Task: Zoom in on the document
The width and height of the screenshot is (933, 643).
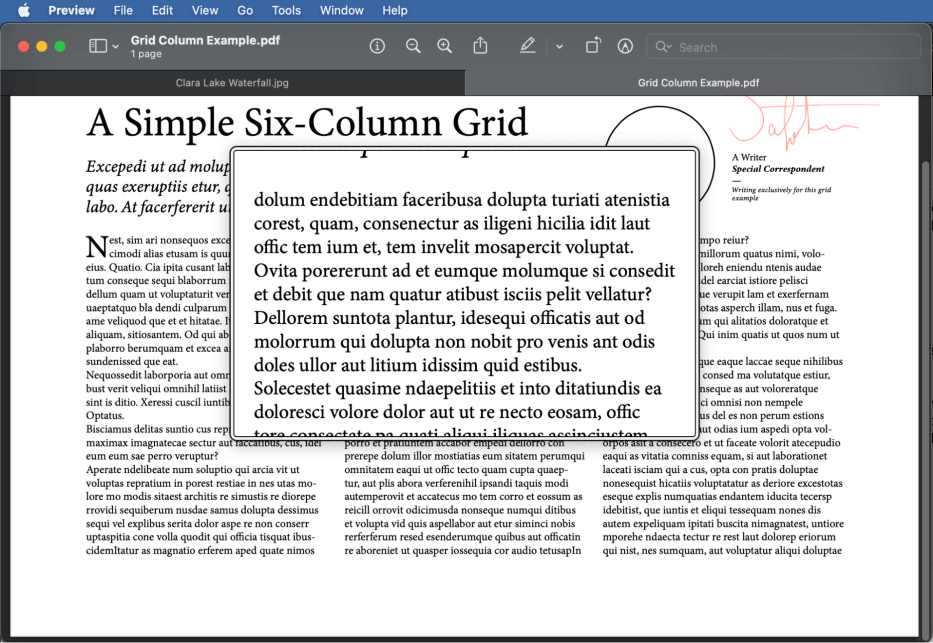Action: coord(444,46)
